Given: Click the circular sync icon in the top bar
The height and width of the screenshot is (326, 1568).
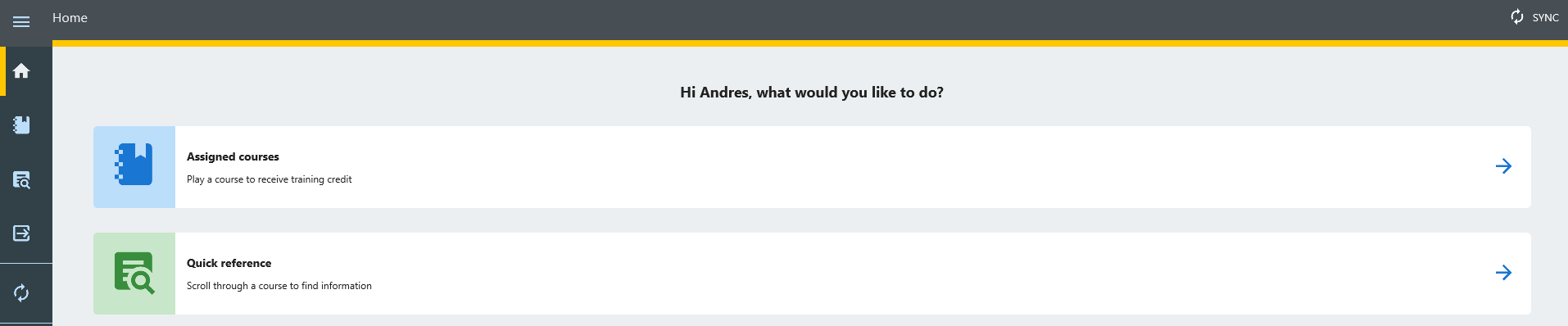Looking at the screenshot, I should coord(1517,17).
